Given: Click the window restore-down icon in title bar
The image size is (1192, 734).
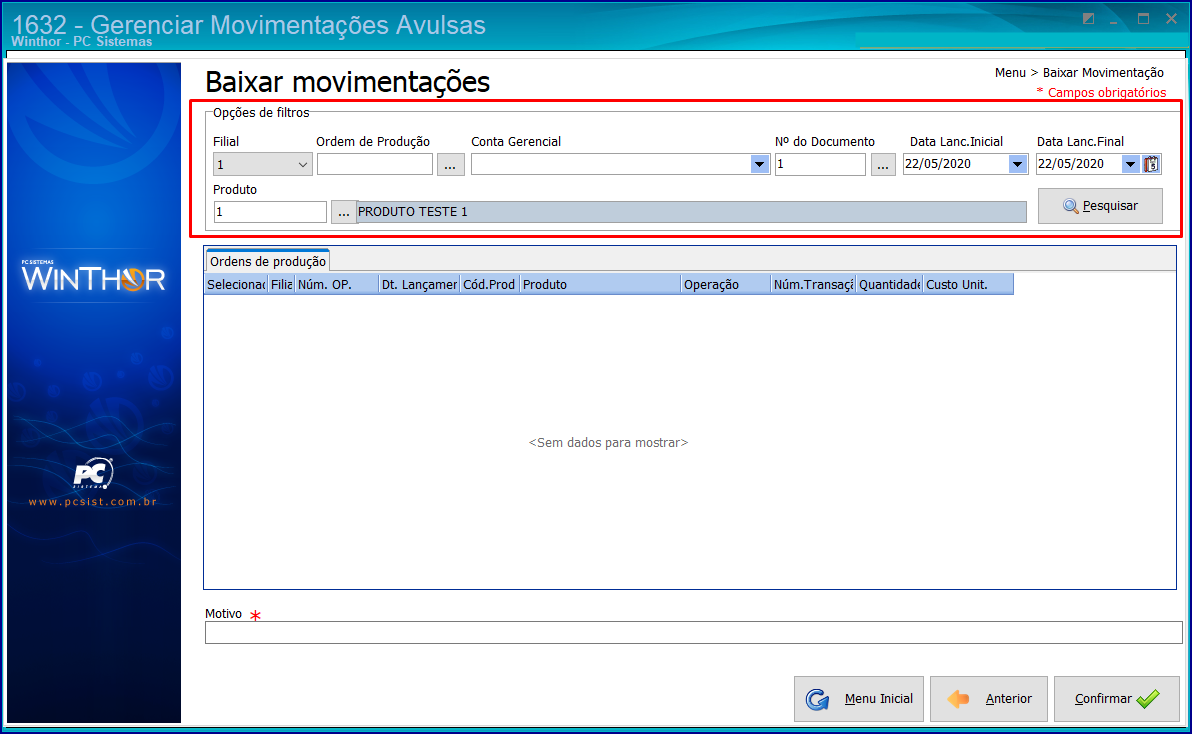Looking at the screenshot, I should tap(1089, 19).
